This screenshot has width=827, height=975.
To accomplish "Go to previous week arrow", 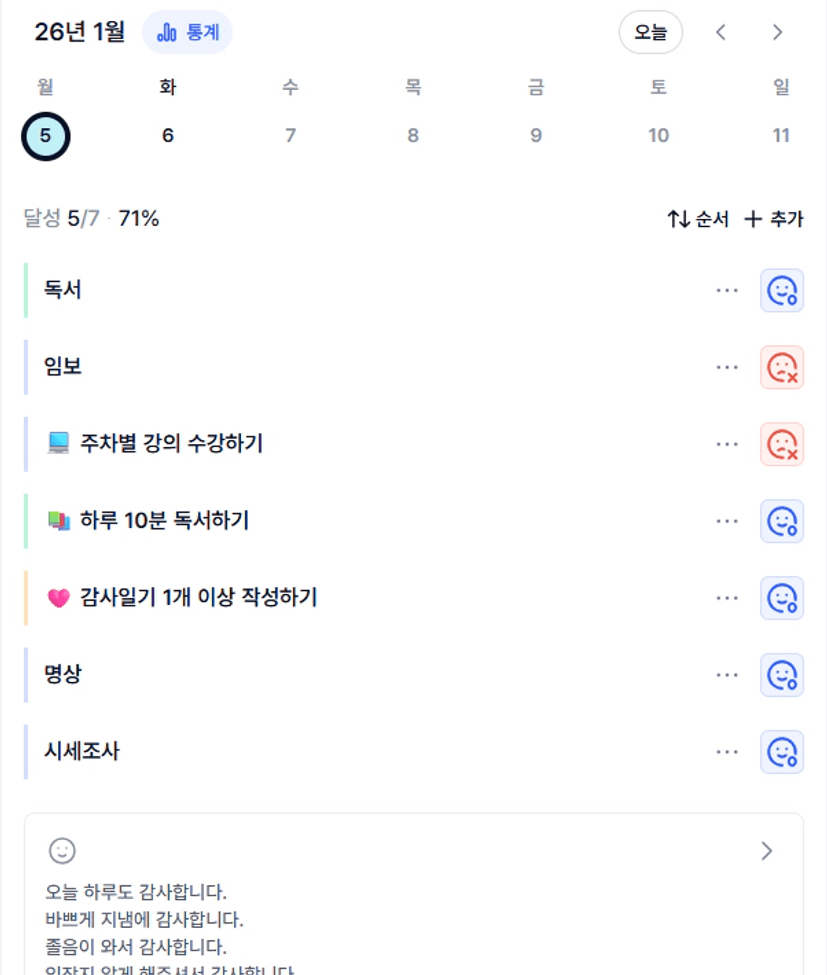I will [721, 33].
